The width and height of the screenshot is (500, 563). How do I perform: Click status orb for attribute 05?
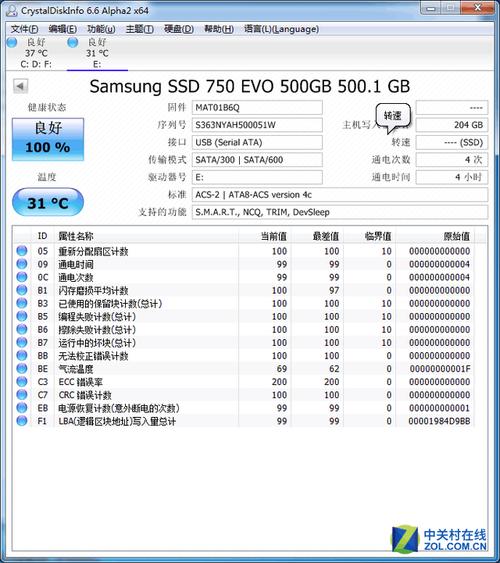tap(22, 251)
